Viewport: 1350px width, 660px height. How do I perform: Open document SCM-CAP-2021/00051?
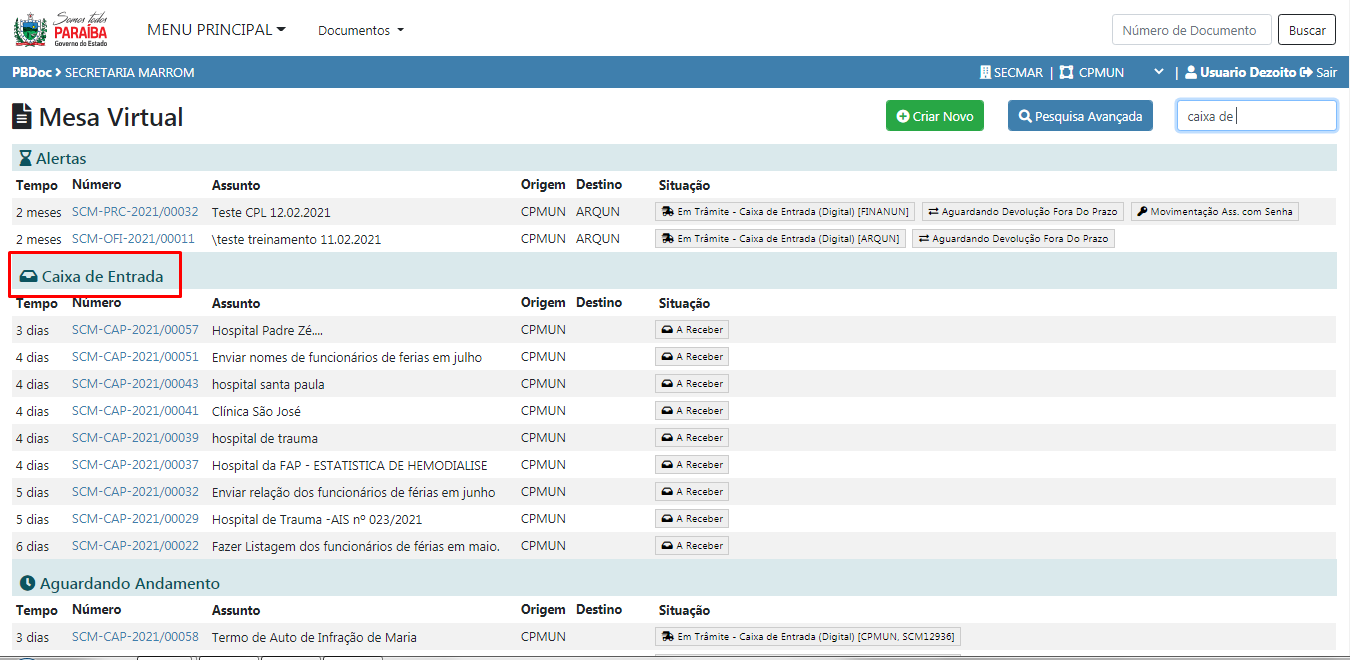pos(135,357)
